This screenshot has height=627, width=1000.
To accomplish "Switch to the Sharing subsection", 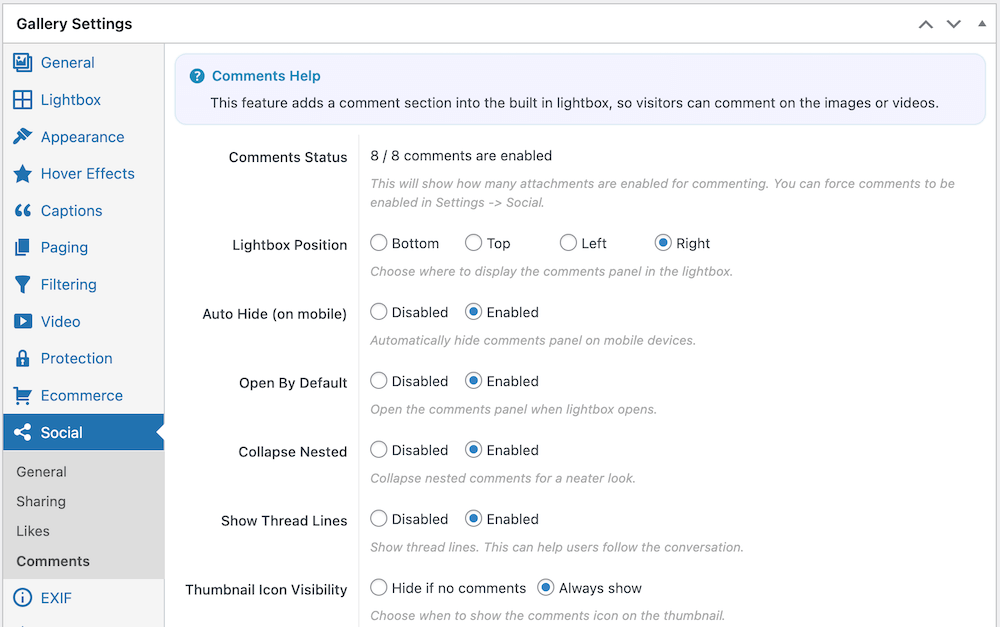I will click(41, 501).
